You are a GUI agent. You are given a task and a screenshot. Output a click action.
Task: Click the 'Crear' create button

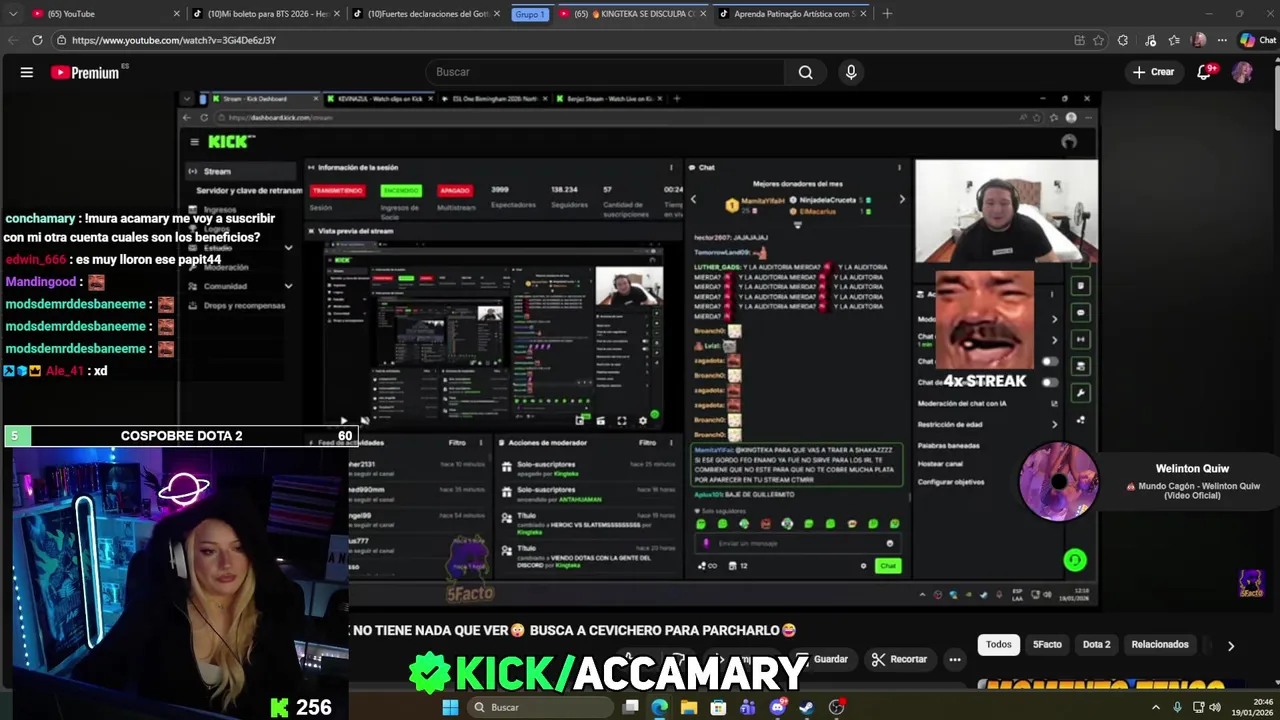(x=1153, y=72)
